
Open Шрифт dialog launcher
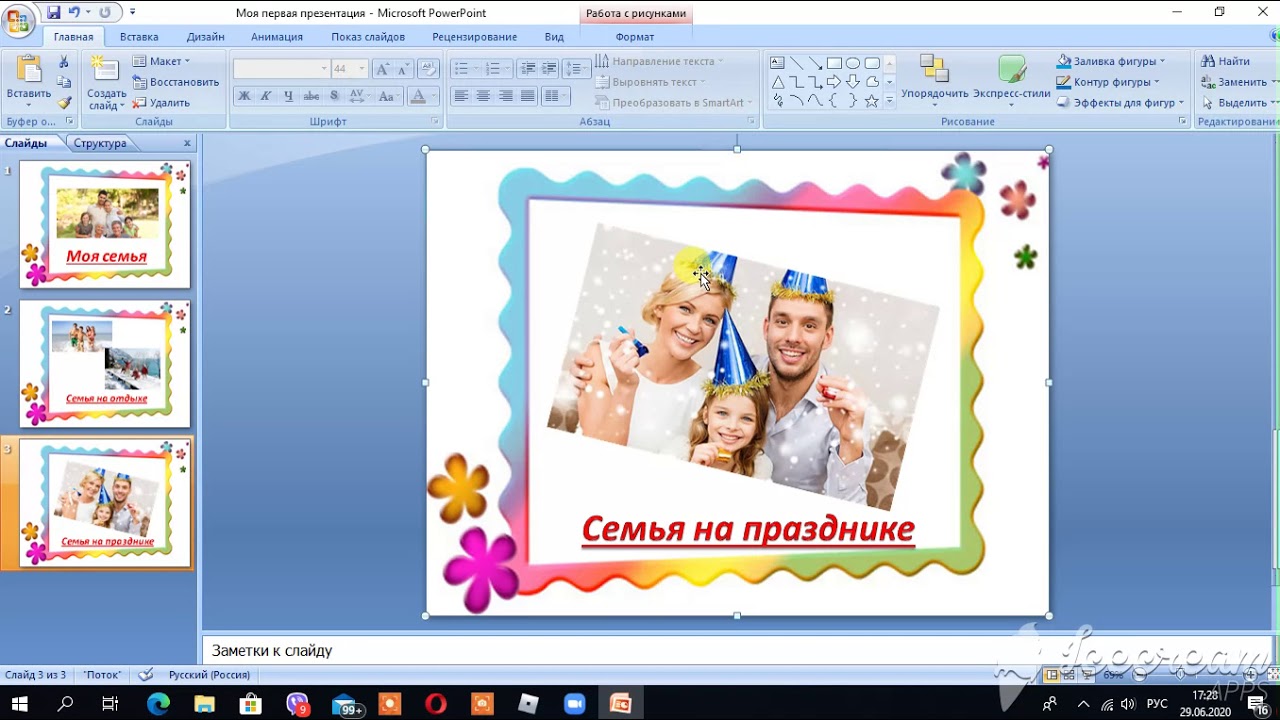point(435,121)
